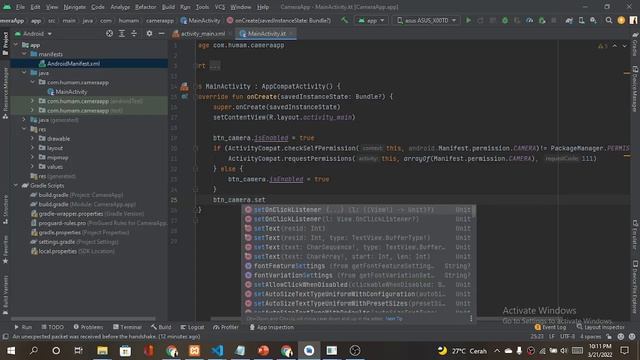Image resolution: width=640 pixels, height=360 pixels.
Task: Open Resource Manager sidebar tab
Action: pyautogui.click(x=5, y=93)
